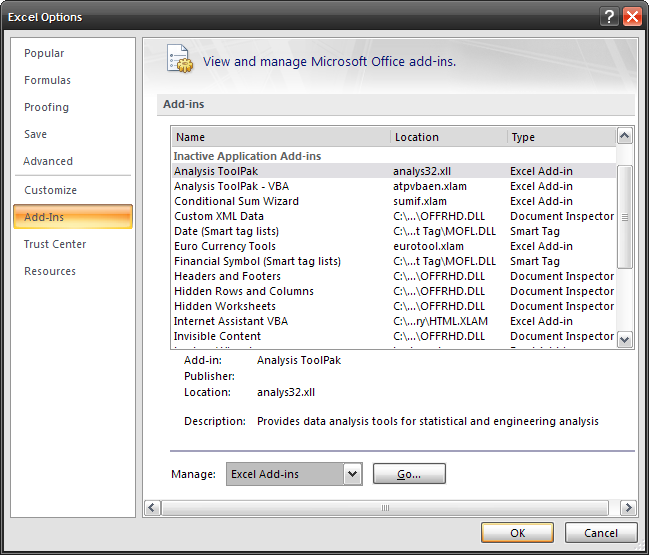Close the Excel Options dialog
649x555 pixels.
pyautogui.click(x=632, y=17)
